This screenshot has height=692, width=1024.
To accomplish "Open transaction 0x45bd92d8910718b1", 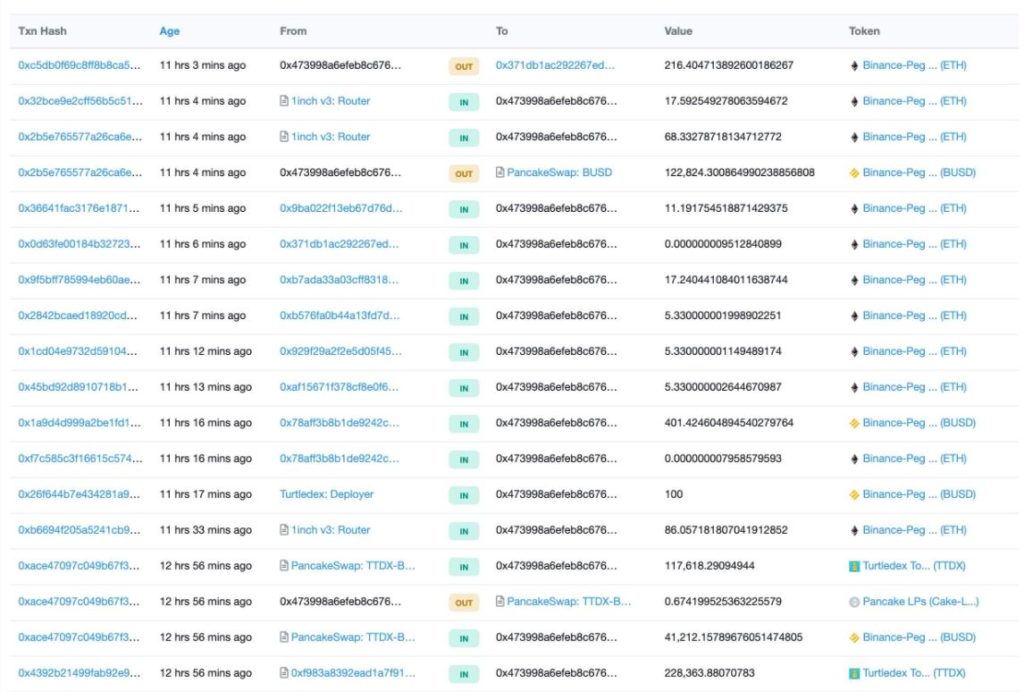I will click(x=78, y=387).
